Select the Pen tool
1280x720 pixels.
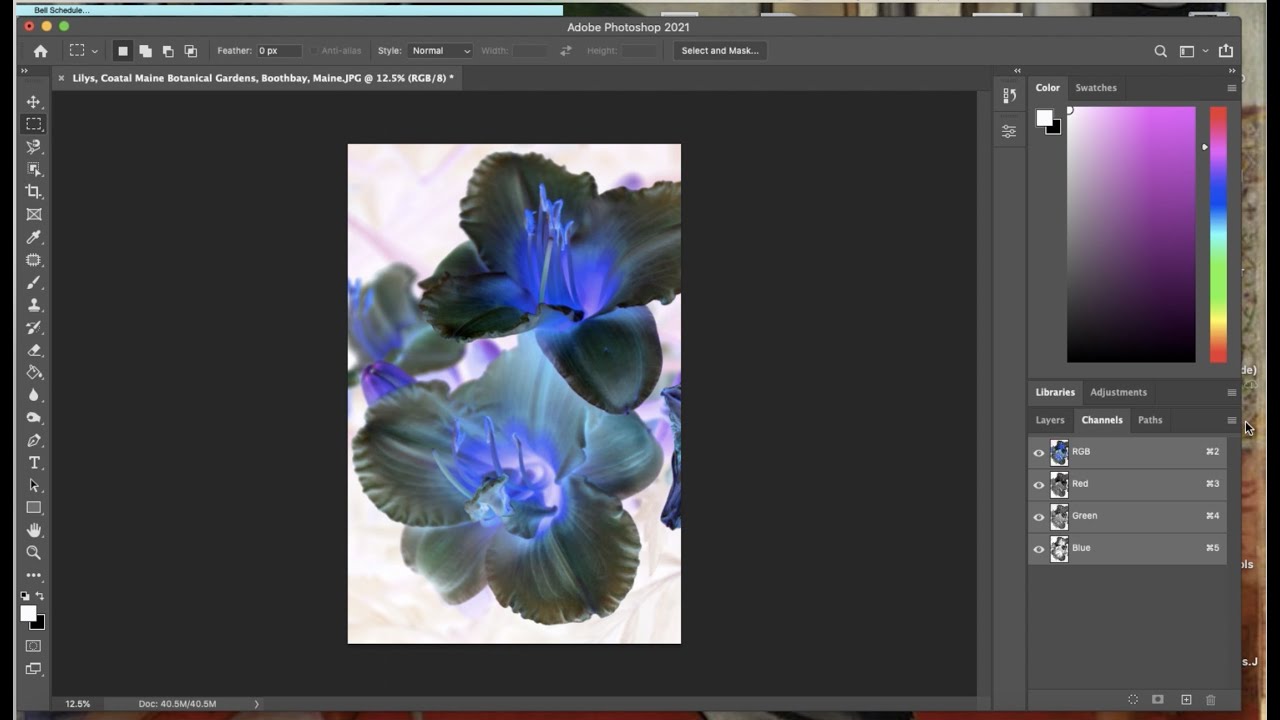[x=34, y=440]
